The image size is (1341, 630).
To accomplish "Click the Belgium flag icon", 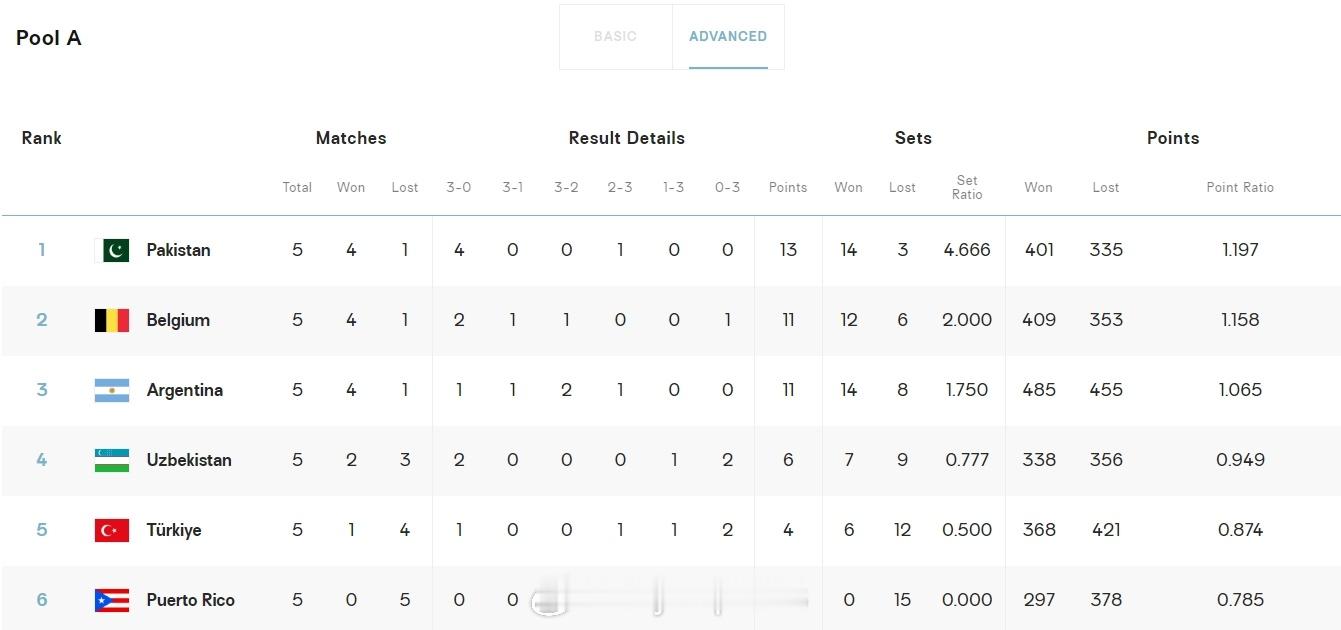I will 112,320.
